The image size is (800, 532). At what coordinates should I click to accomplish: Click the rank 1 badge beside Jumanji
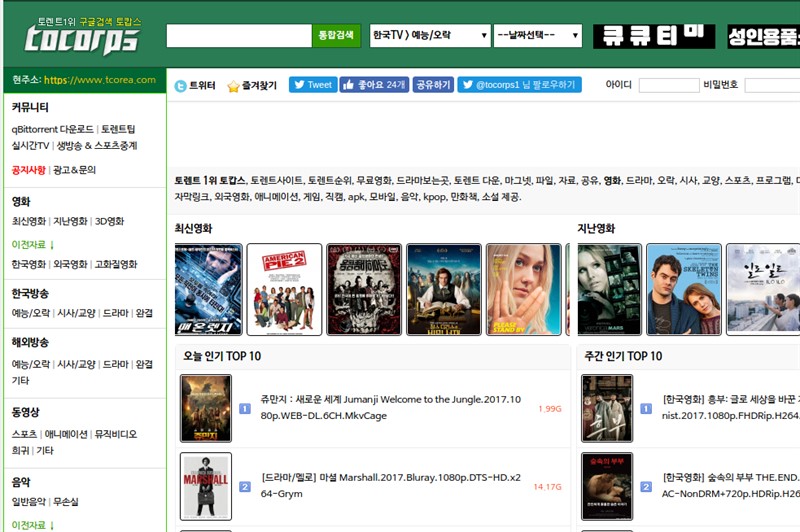[x=245, y=409]
